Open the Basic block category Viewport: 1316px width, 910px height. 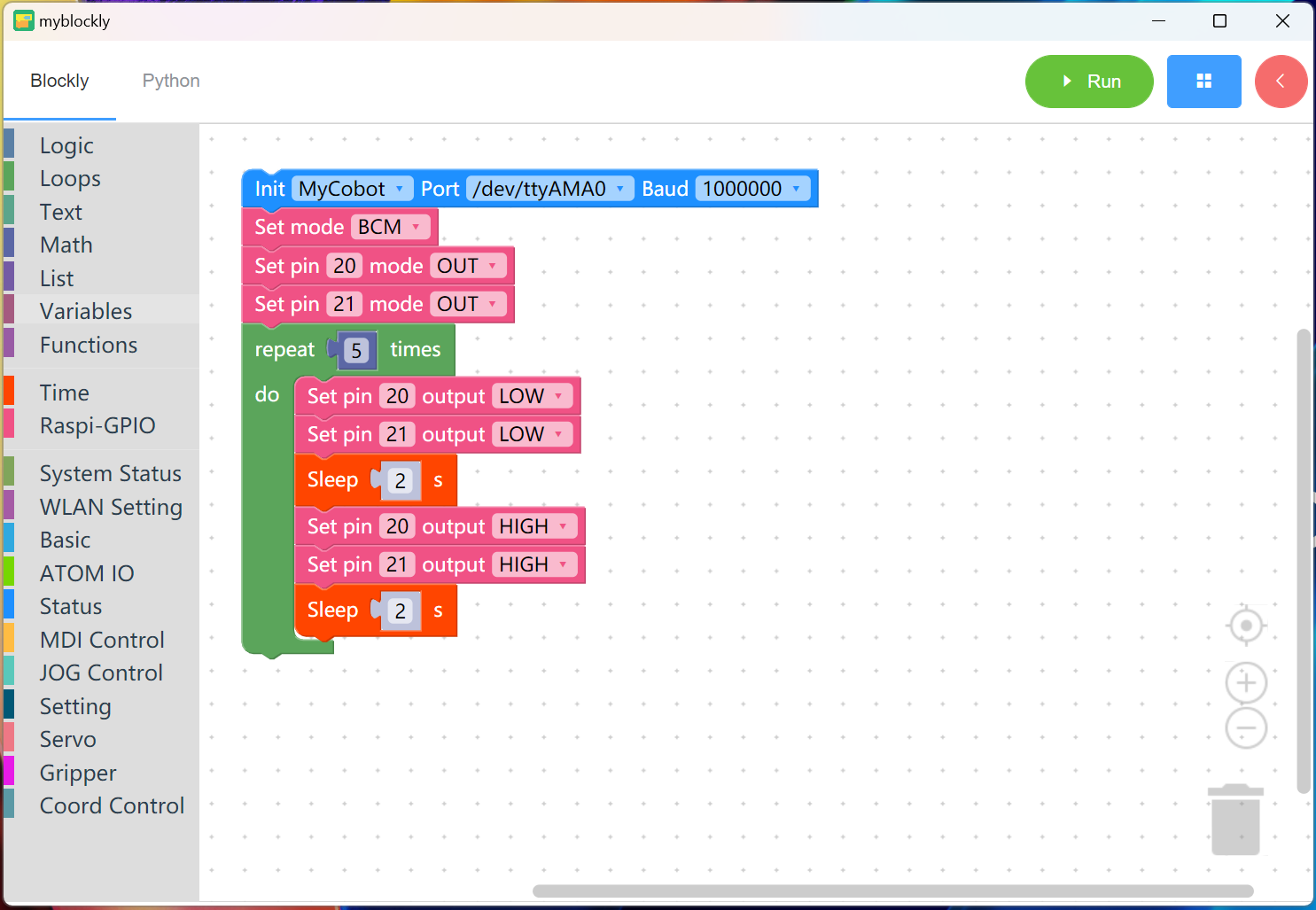101,540
